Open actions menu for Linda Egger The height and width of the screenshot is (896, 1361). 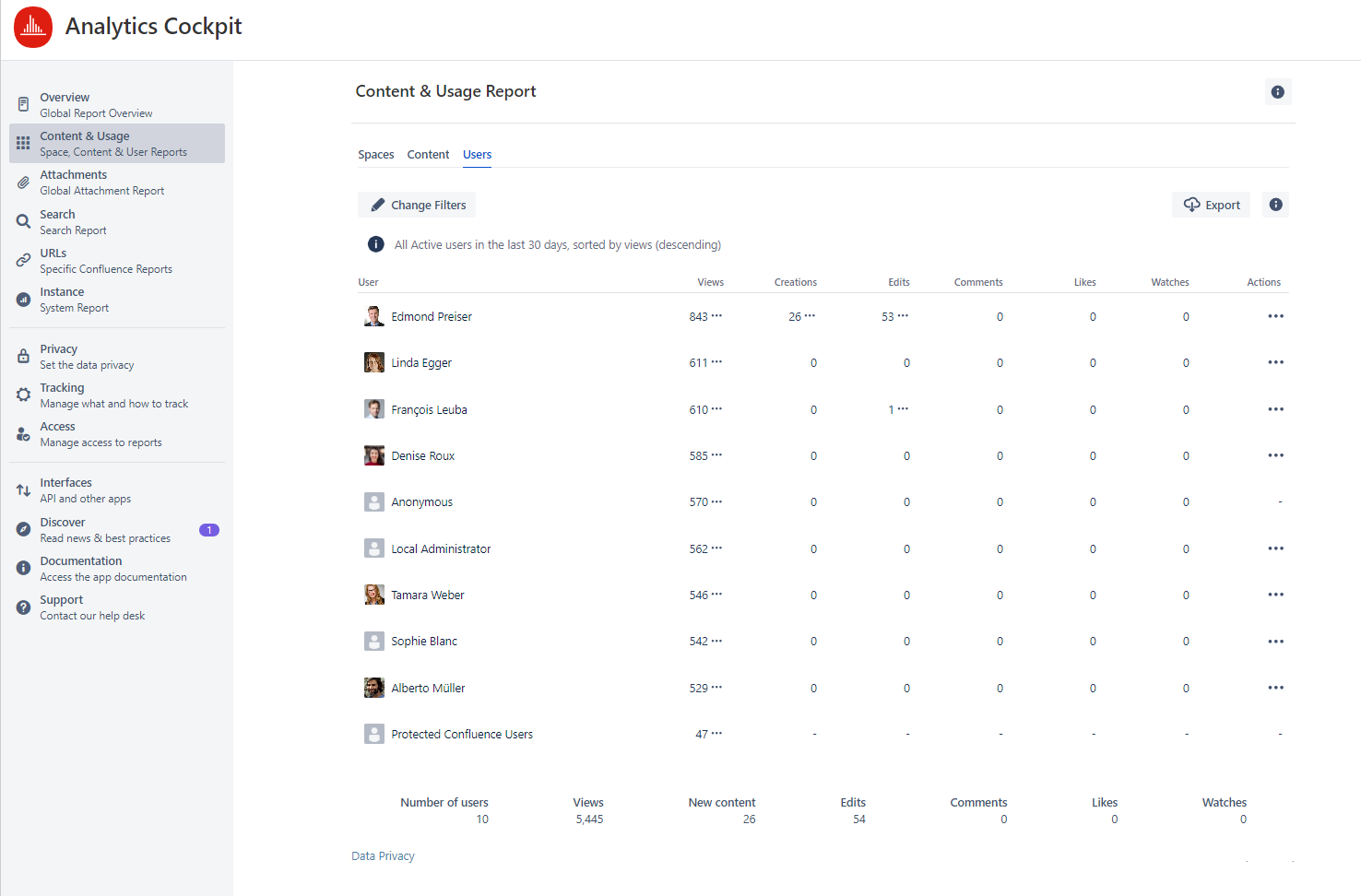pos(1275,362)
